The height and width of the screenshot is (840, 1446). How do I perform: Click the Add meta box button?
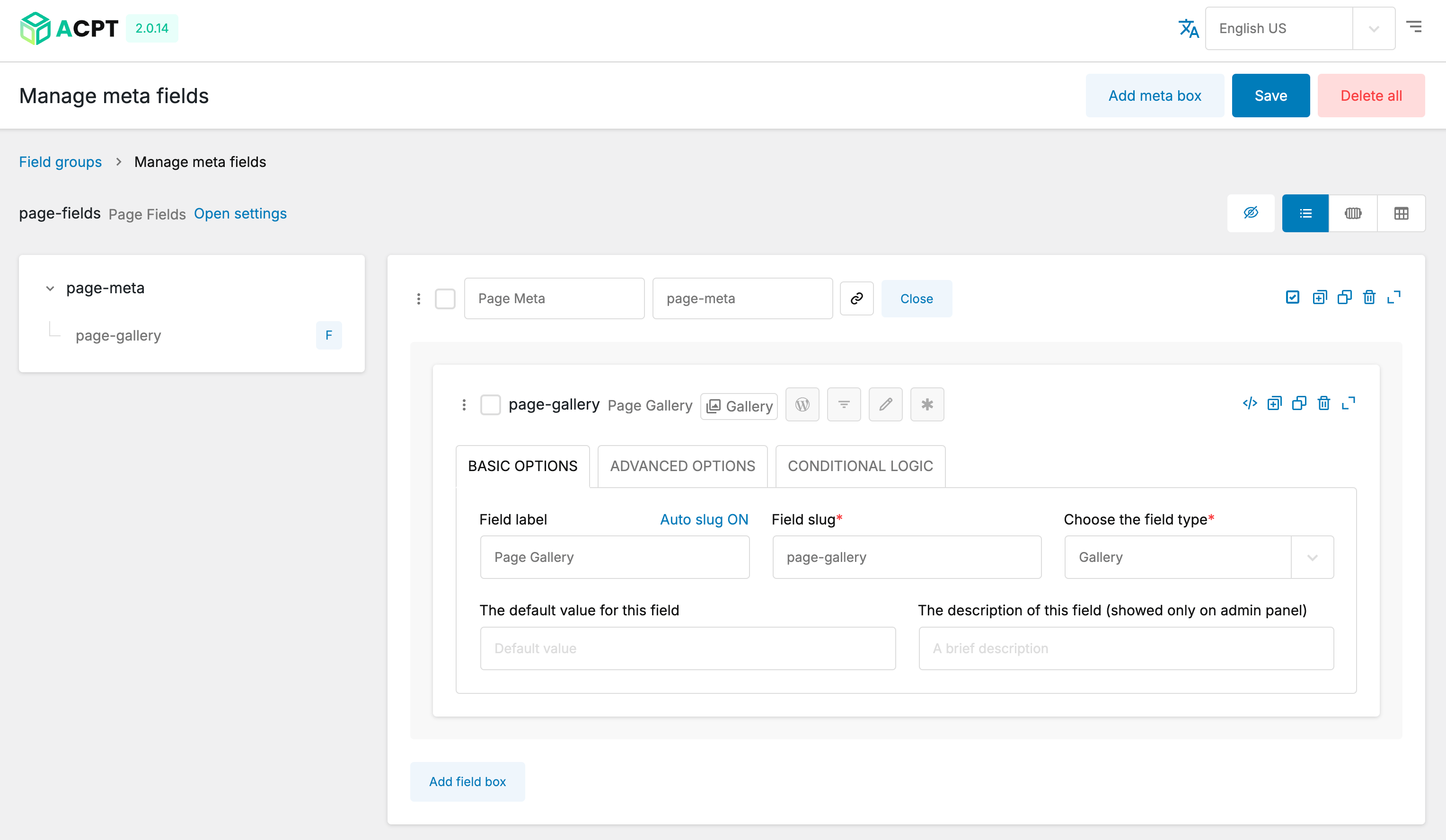pyautogui.click(x=1155, y=96)
